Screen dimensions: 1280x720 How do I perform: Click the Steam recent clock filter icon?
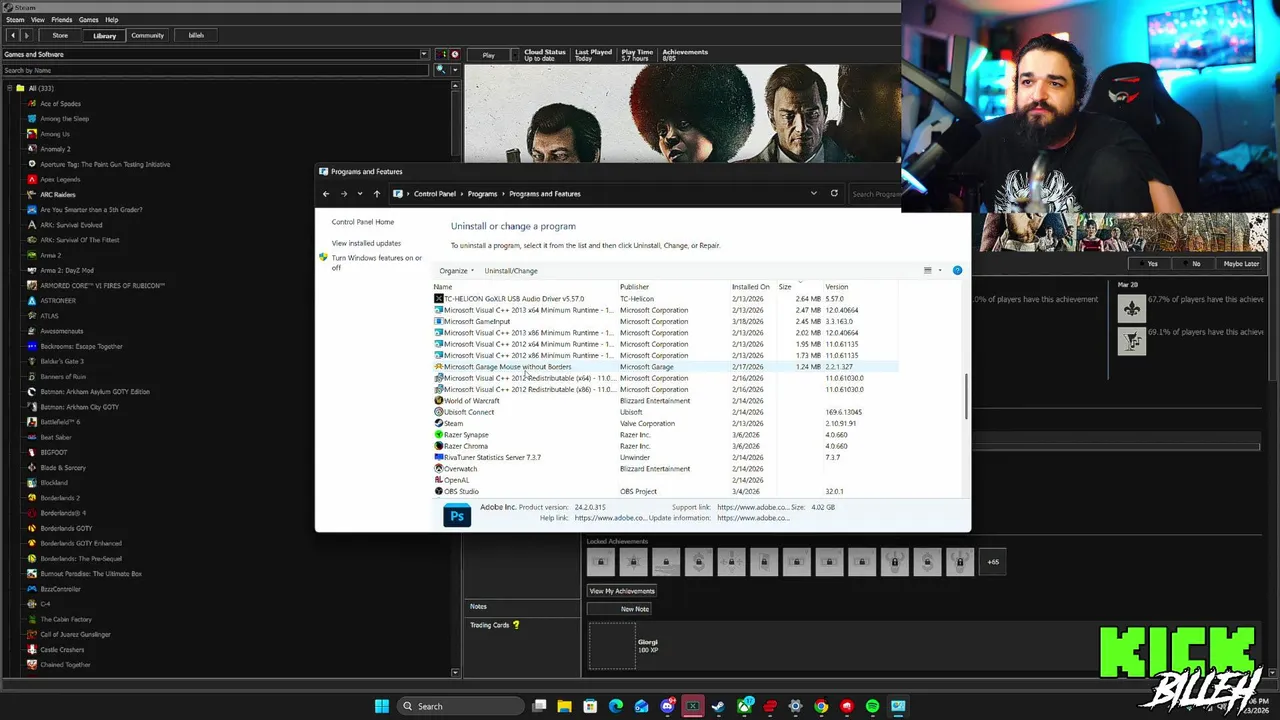click(455, 54)
